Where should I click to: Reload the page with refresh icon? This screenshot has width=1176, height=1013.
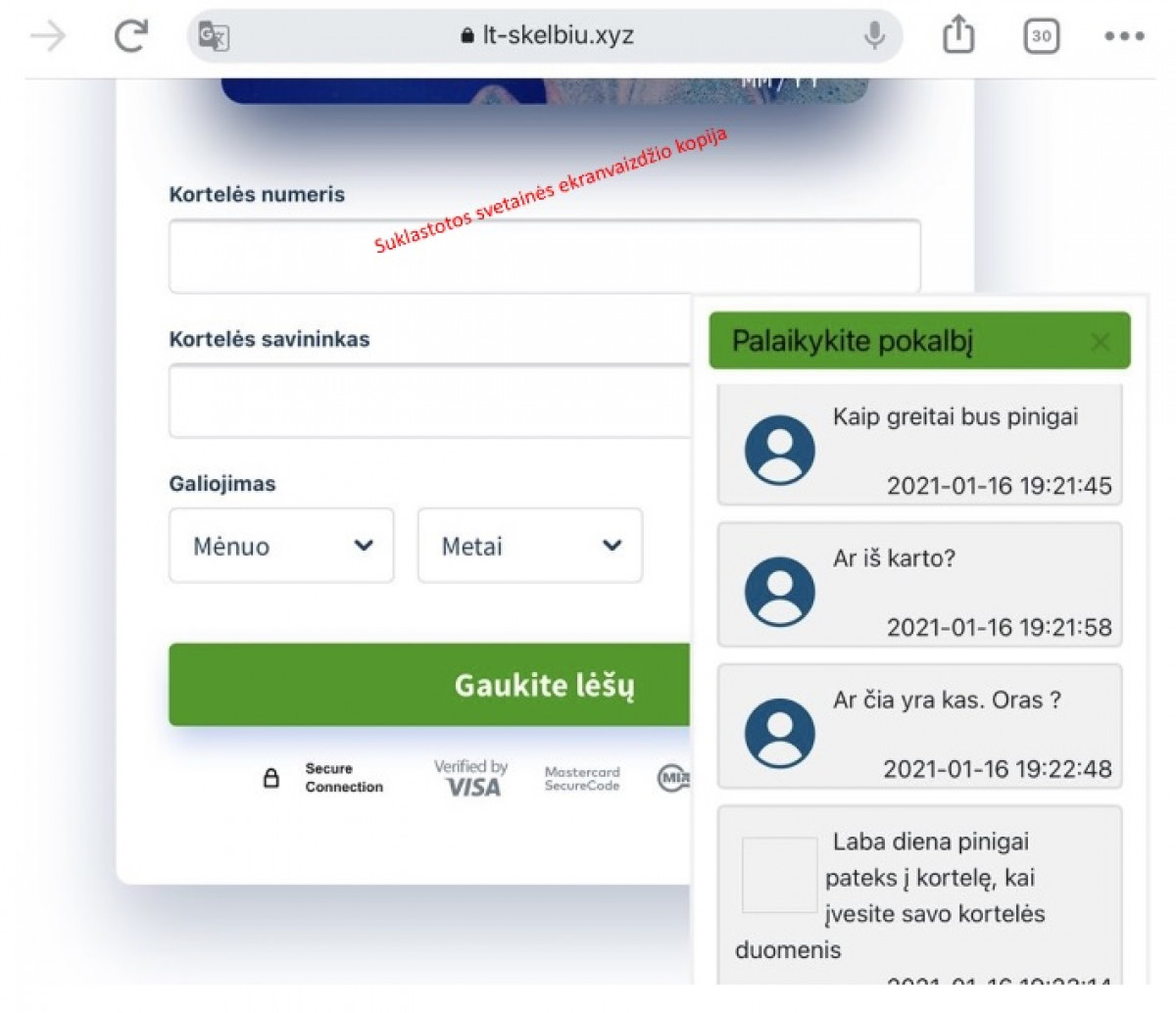pos(130,36)
